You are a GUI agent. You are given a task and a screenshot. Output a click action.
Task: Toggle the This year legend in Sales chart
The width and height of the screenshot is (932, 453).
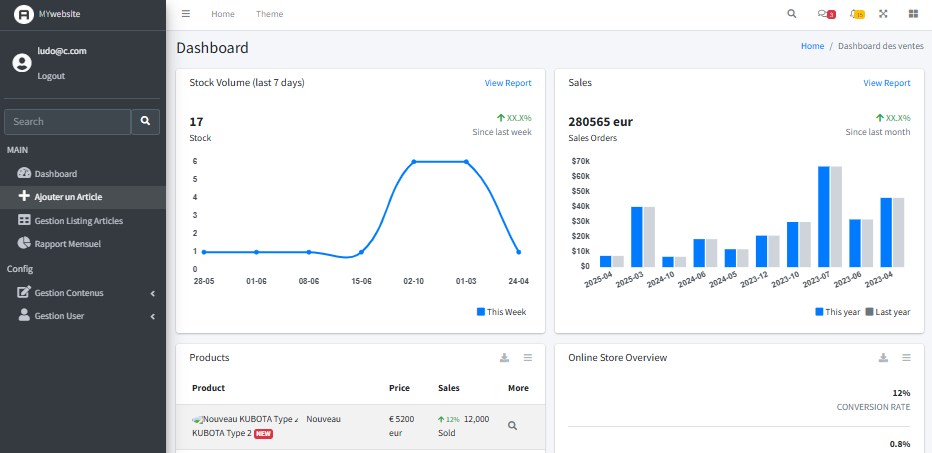pos(838,312)
